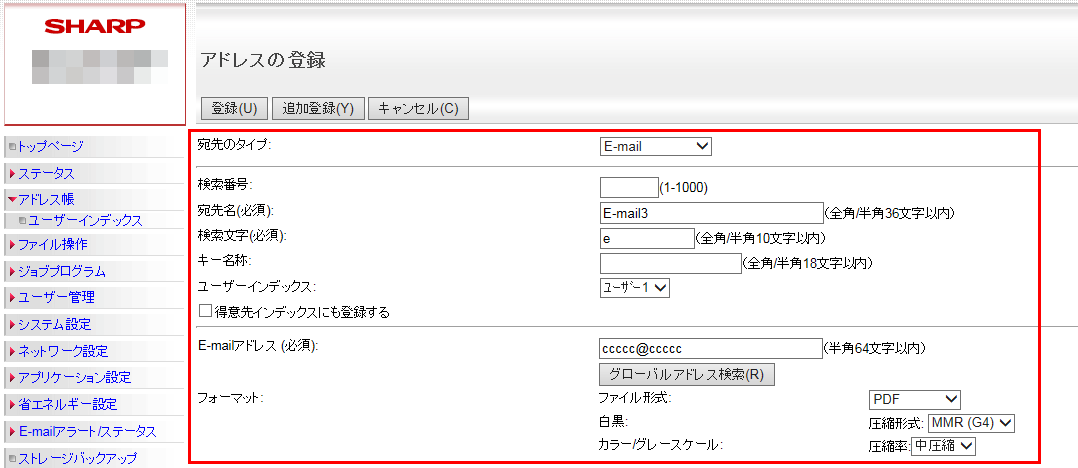
Task: Click the グローバルアドレス検索(R) button
Action: (x=687, y=375)
